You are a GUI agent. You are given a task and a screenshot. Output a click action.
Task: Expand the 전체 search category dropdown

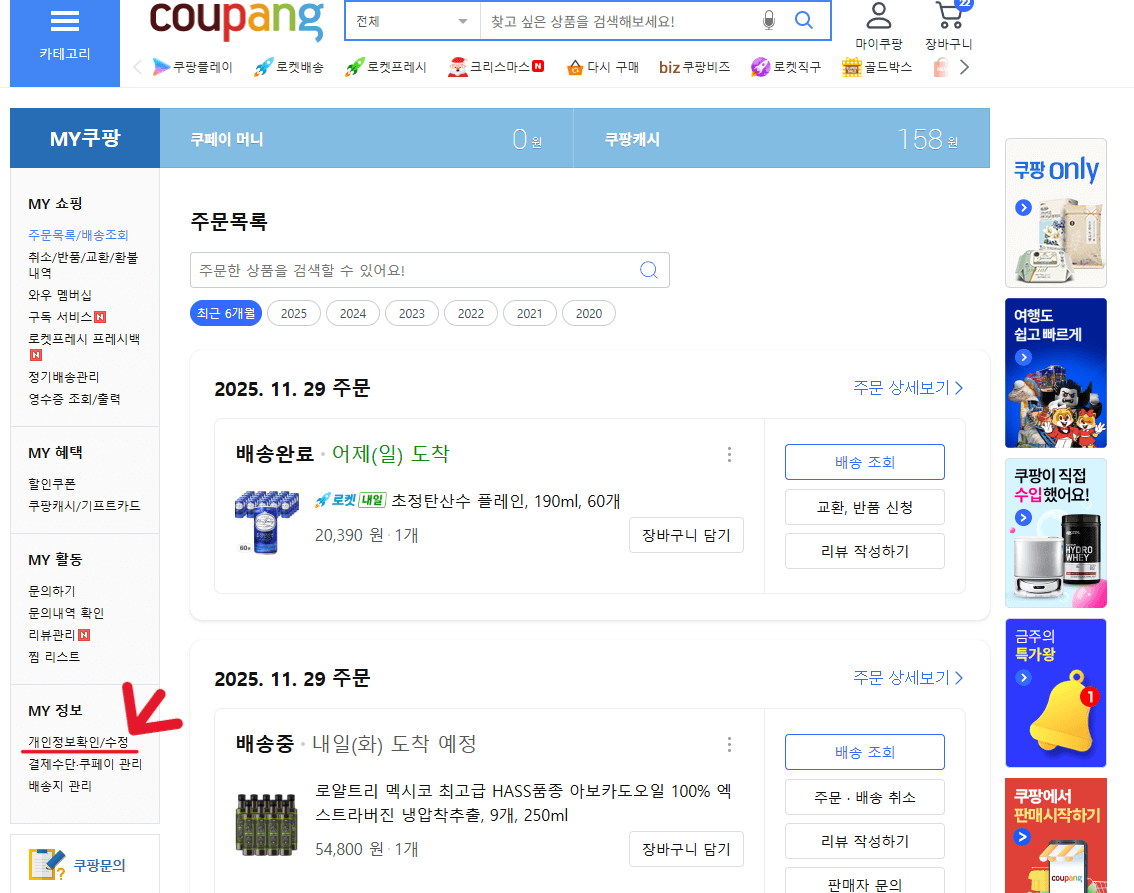point(413,21)
